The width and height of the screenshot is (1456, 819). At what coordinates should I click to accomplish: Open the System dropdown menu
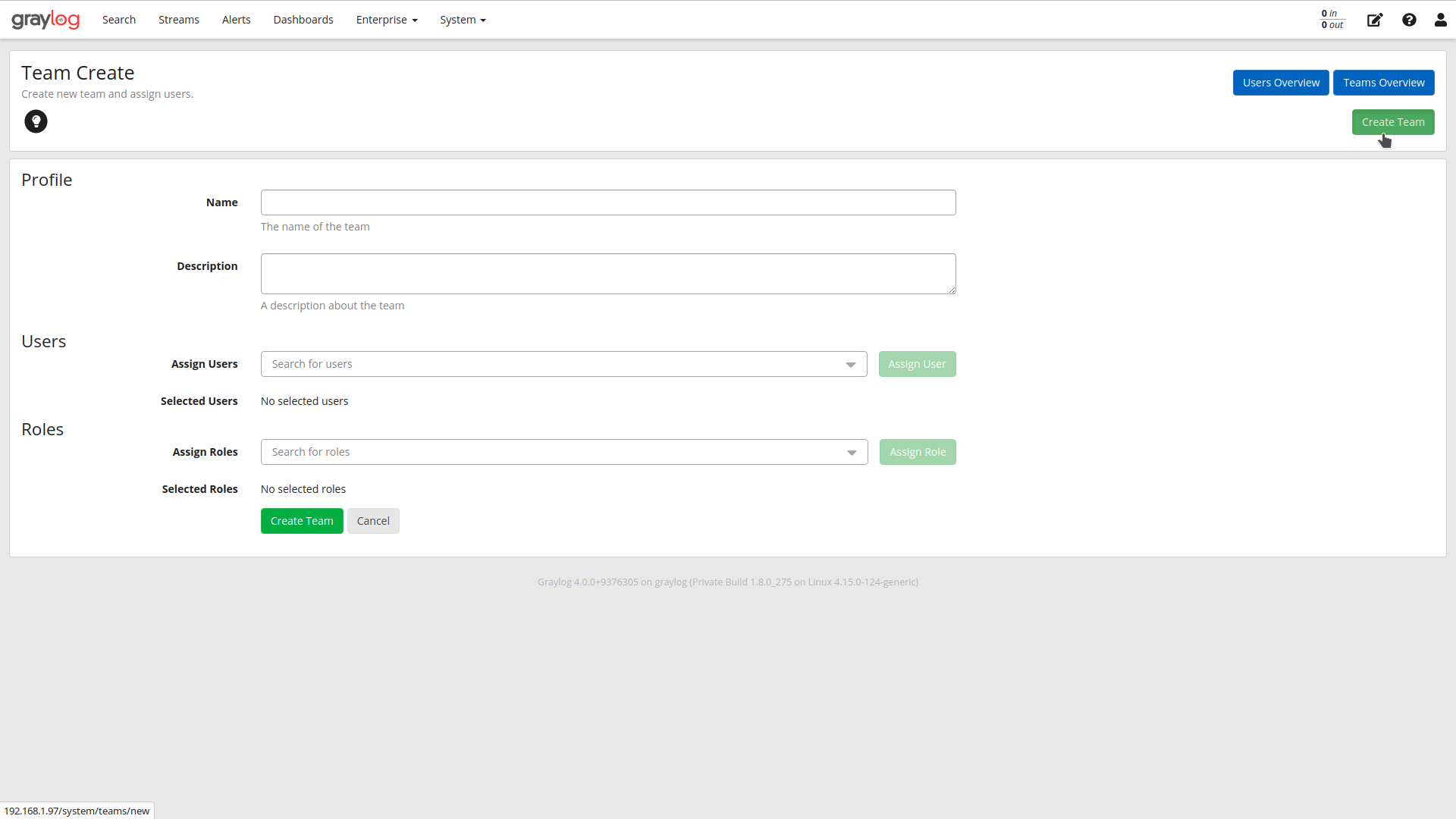click(463, 19)
